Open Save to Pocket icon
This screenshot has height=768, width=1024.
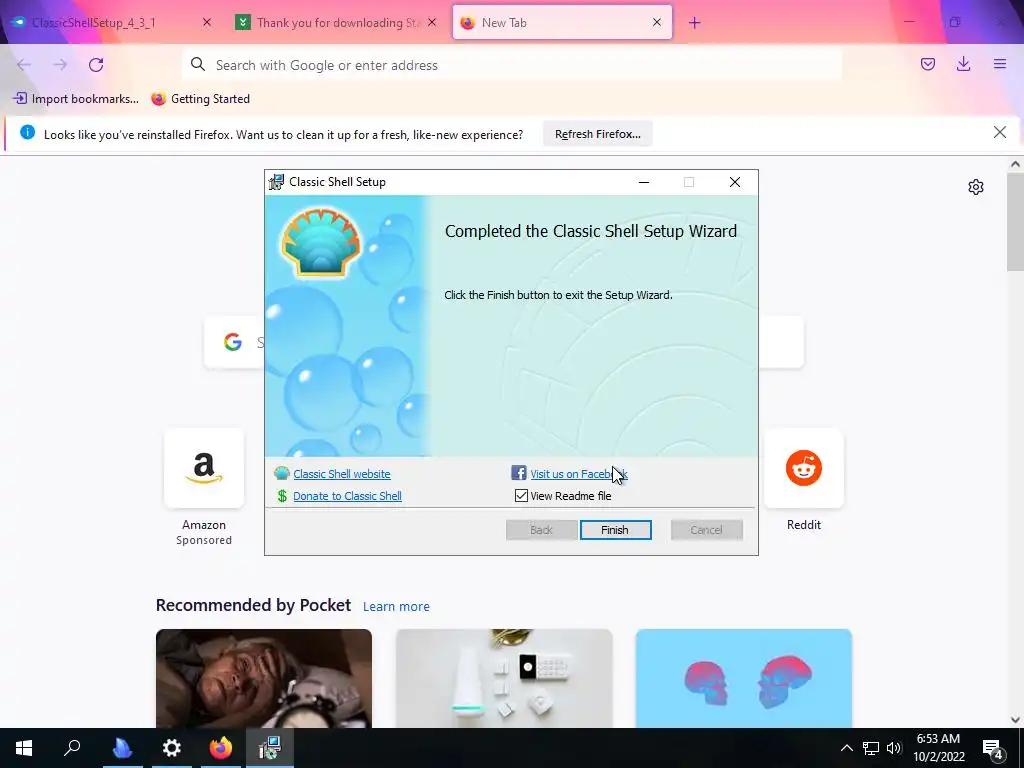[928, 64]
